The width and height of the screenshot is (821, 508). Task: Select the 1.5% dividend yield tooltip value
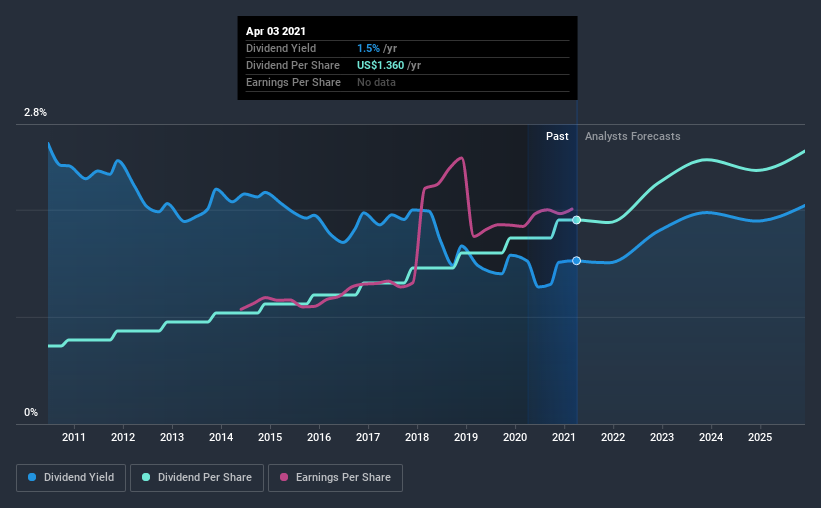tap(368, 48)
